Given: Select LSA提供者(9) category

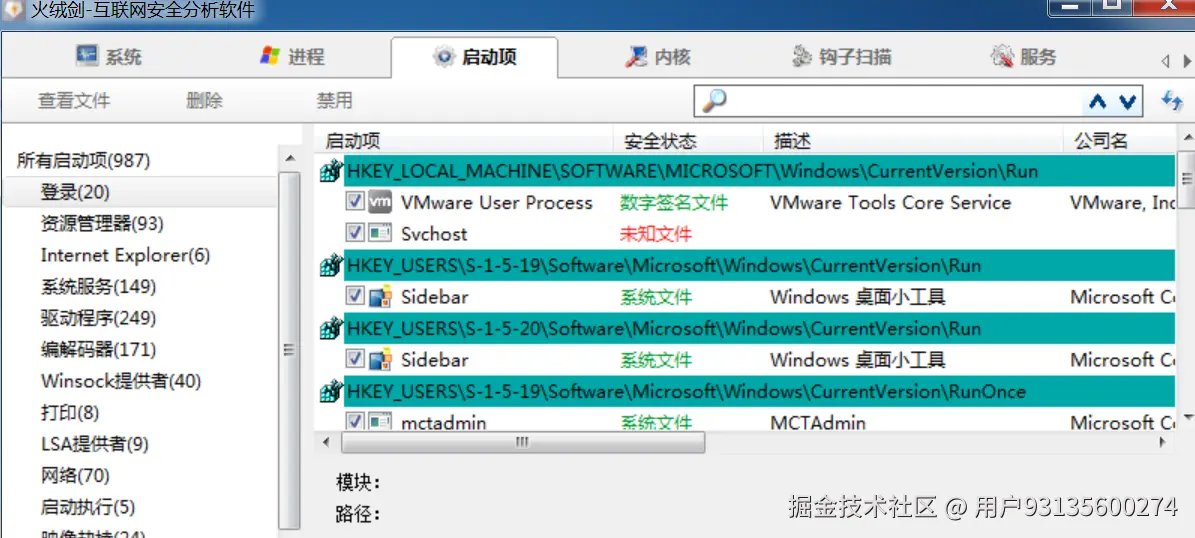Looking at the screenshot, I should pos(95,444).
